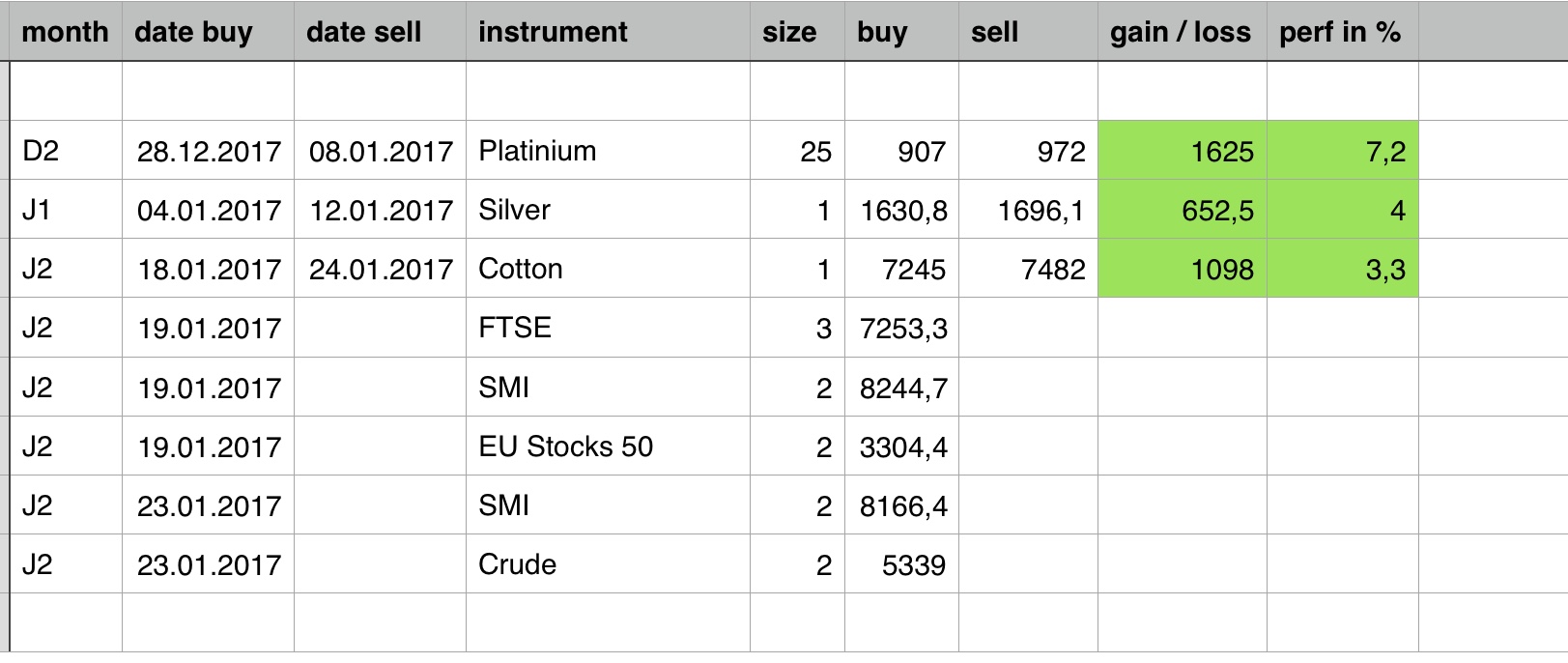Select the EU Stocks 50 cell
1568x663 pixels.
click(566, 447)
